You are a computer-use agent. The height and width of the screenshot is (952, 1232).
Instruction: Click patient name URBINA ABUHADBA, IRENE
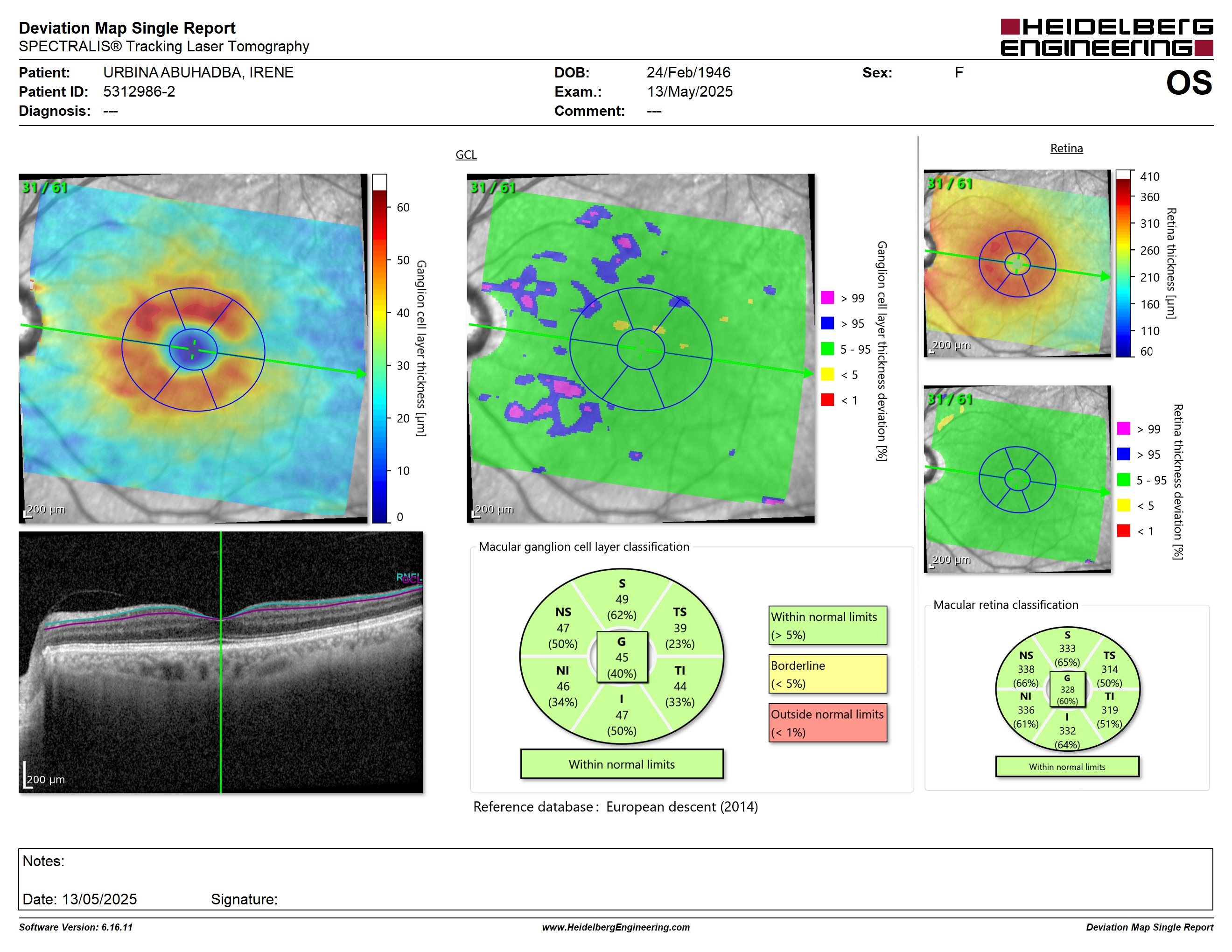click(198, 72)
